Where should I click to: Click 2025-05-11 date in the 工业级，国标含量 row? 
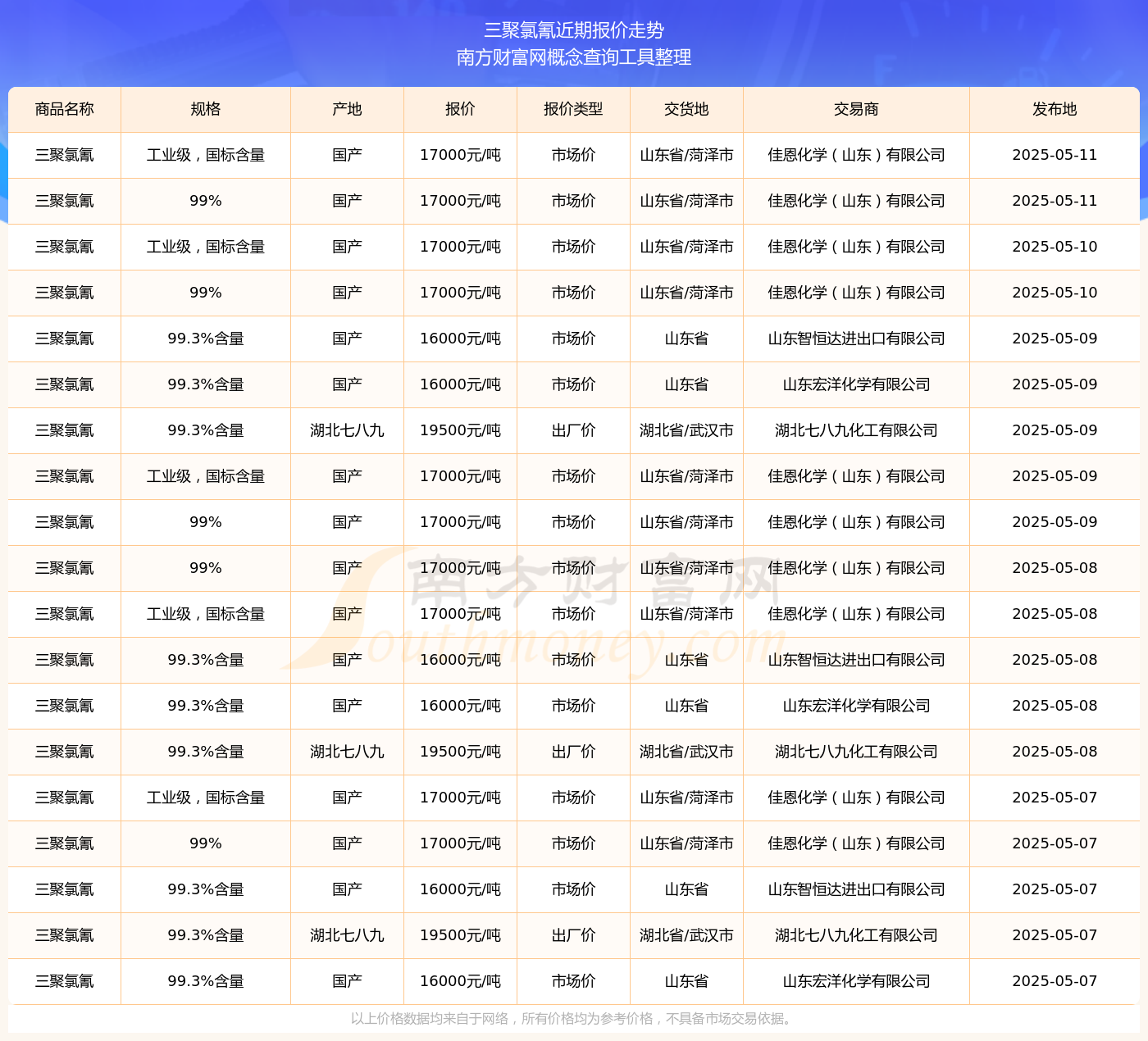[1055, 155]
